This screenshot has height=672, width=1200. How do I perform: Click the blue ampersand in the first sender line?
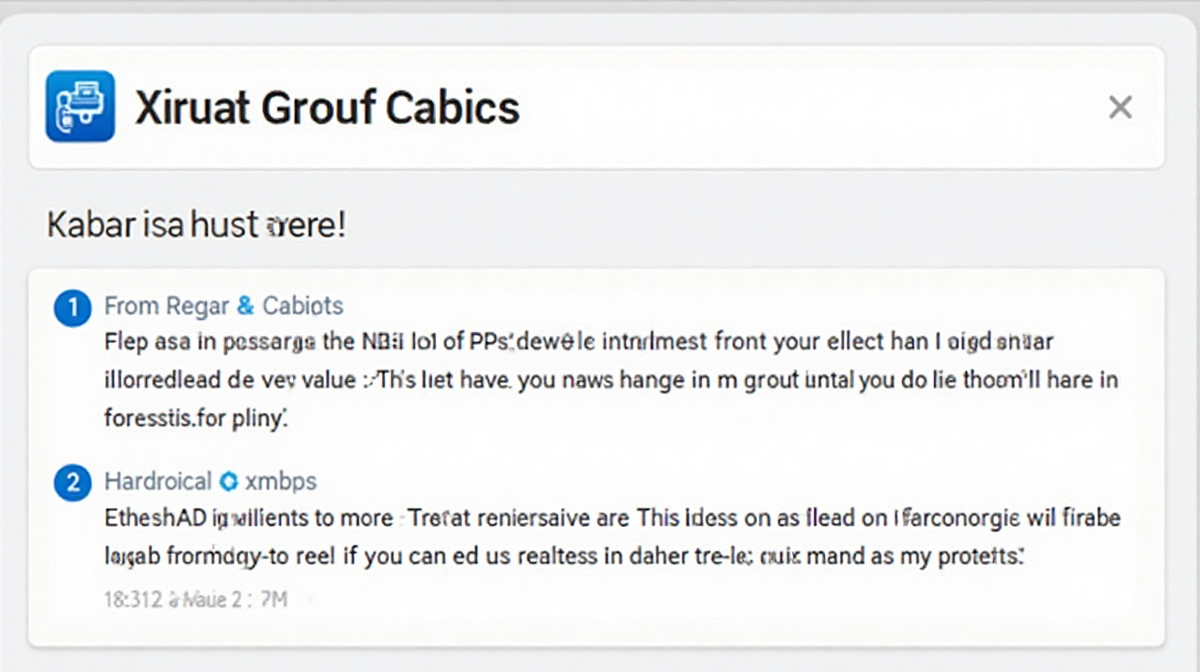[x=244, y=306]
